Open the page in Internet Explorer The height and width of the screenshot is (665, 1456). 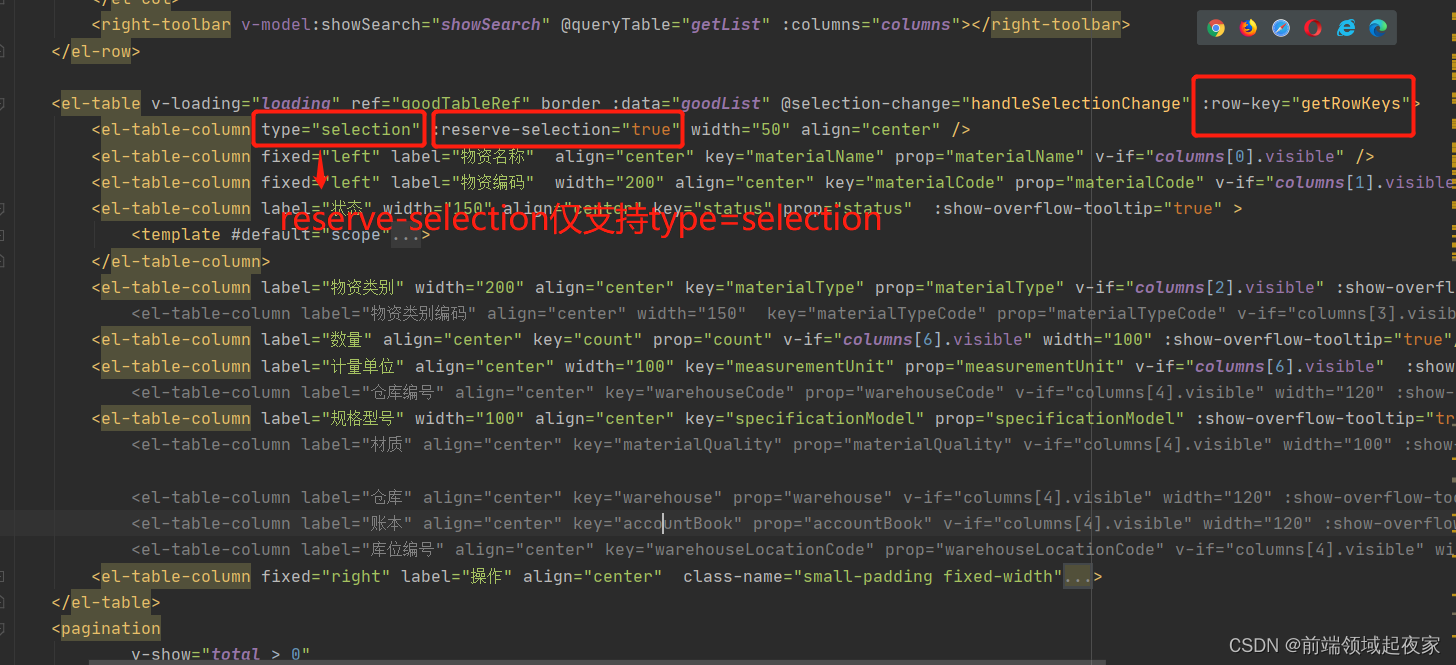(1345, 27)
